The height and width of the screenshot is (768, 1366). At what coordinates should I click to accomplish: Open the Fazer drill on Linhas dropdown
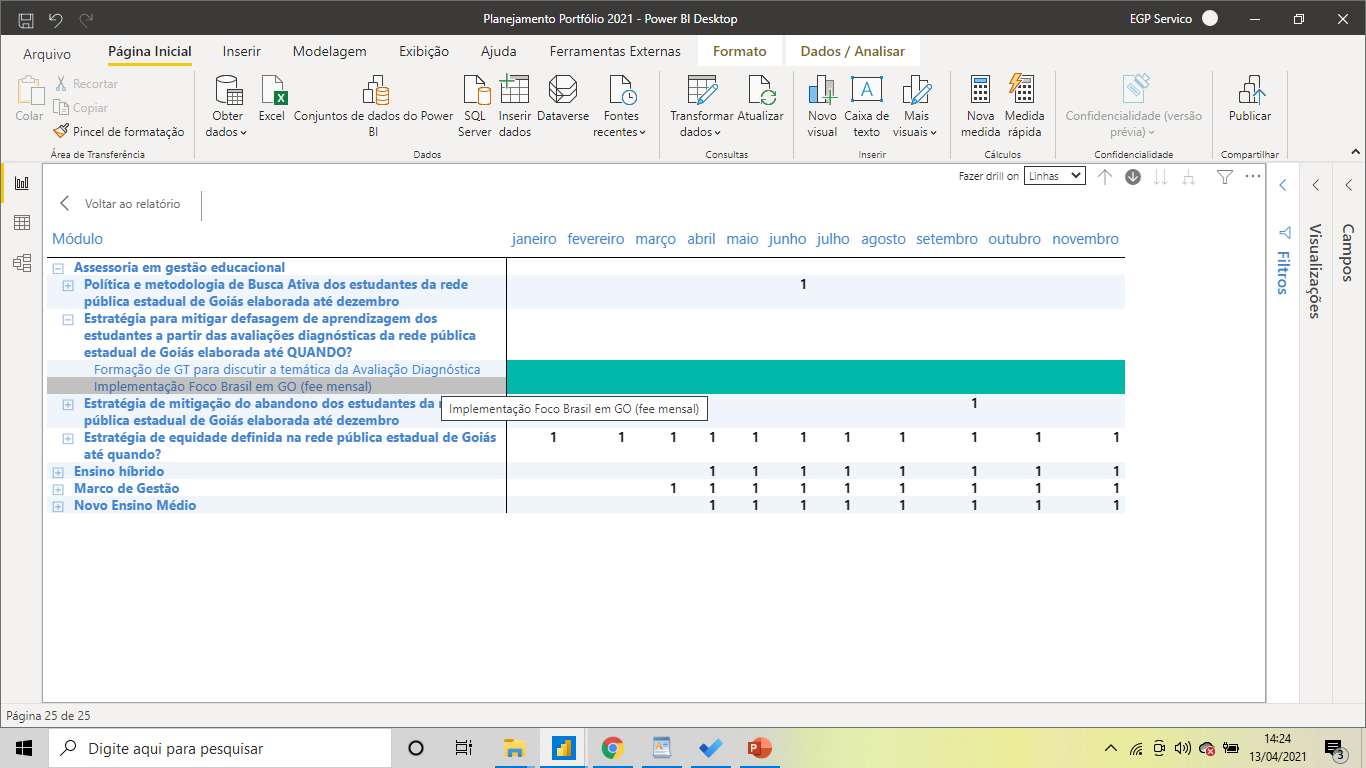(1055, 176)
